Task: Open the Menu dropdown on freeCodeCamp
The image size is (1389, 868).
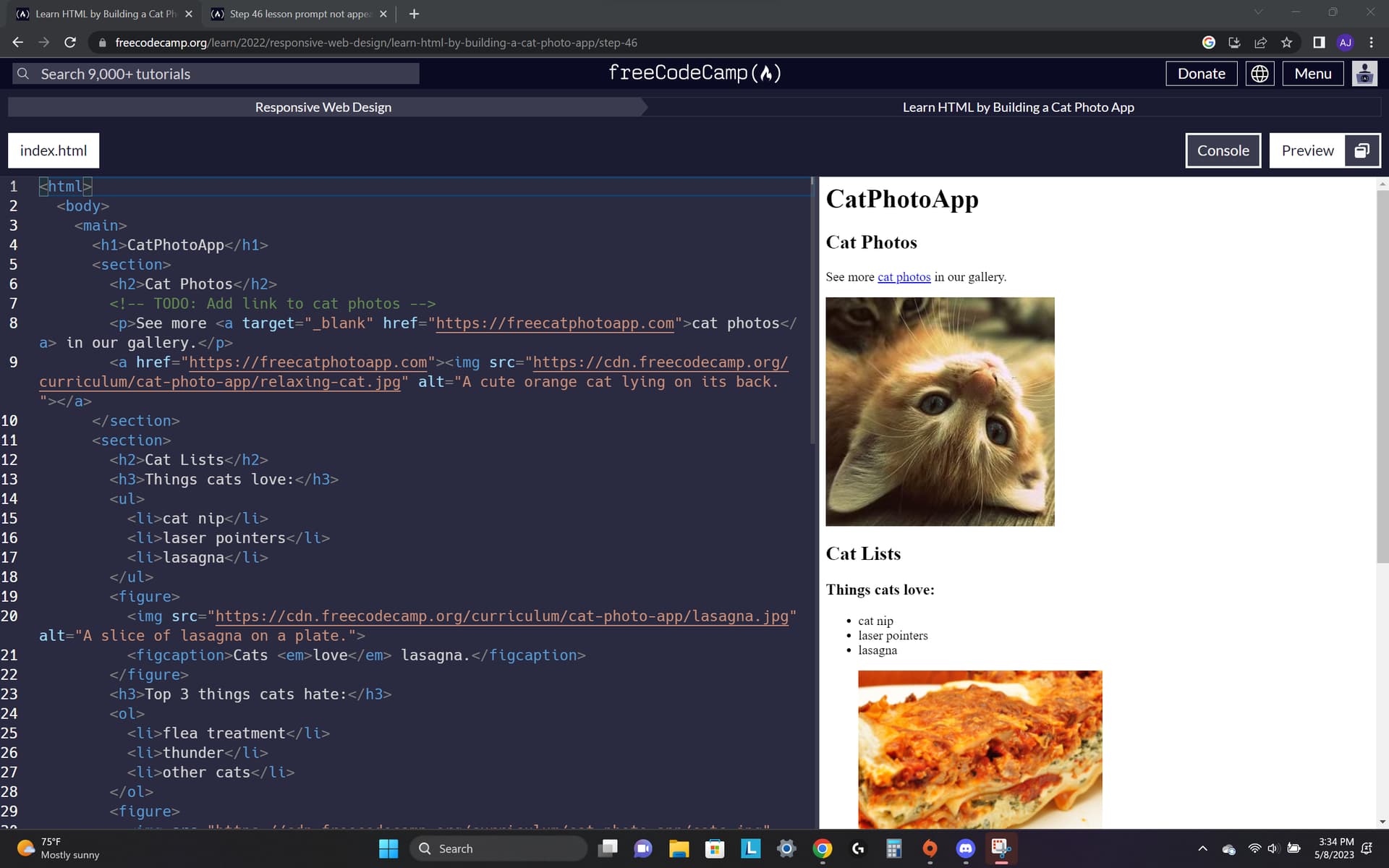Action: 1312,73
